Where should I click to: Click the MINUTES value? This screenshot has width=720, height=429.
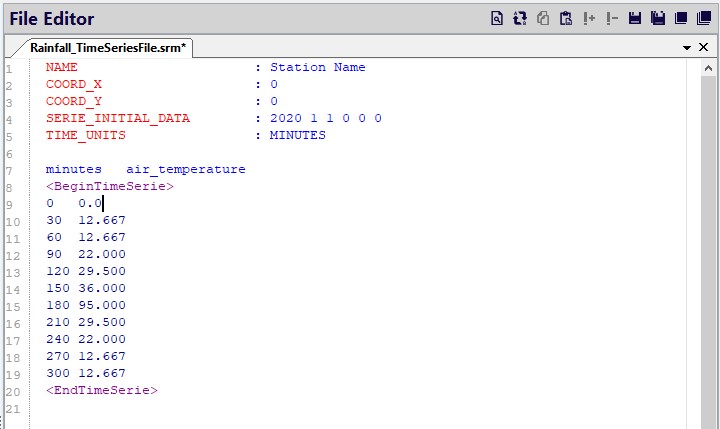(298, 135)
